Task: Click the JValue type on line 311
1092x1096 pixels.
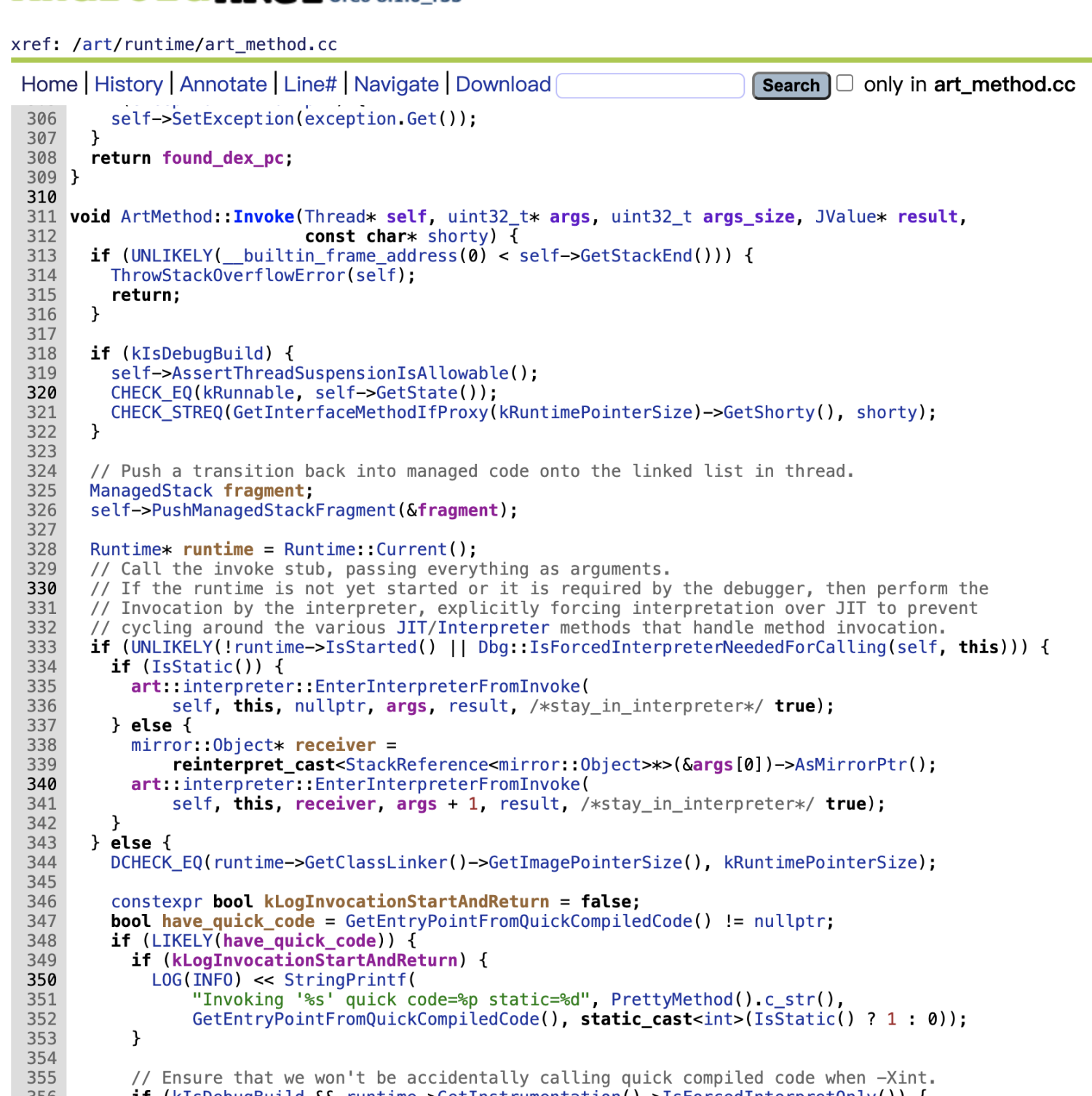Action: (846, 217)
